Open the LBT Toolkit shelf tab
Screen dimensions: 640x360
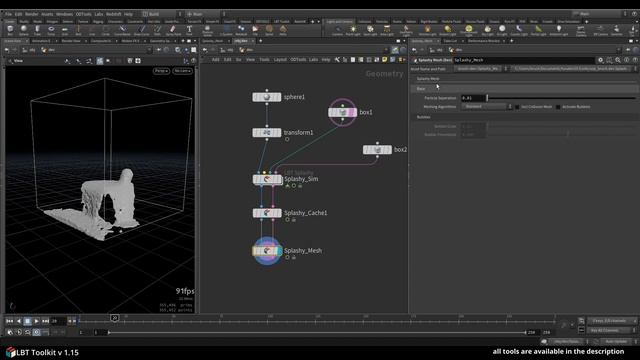(282, 21)
